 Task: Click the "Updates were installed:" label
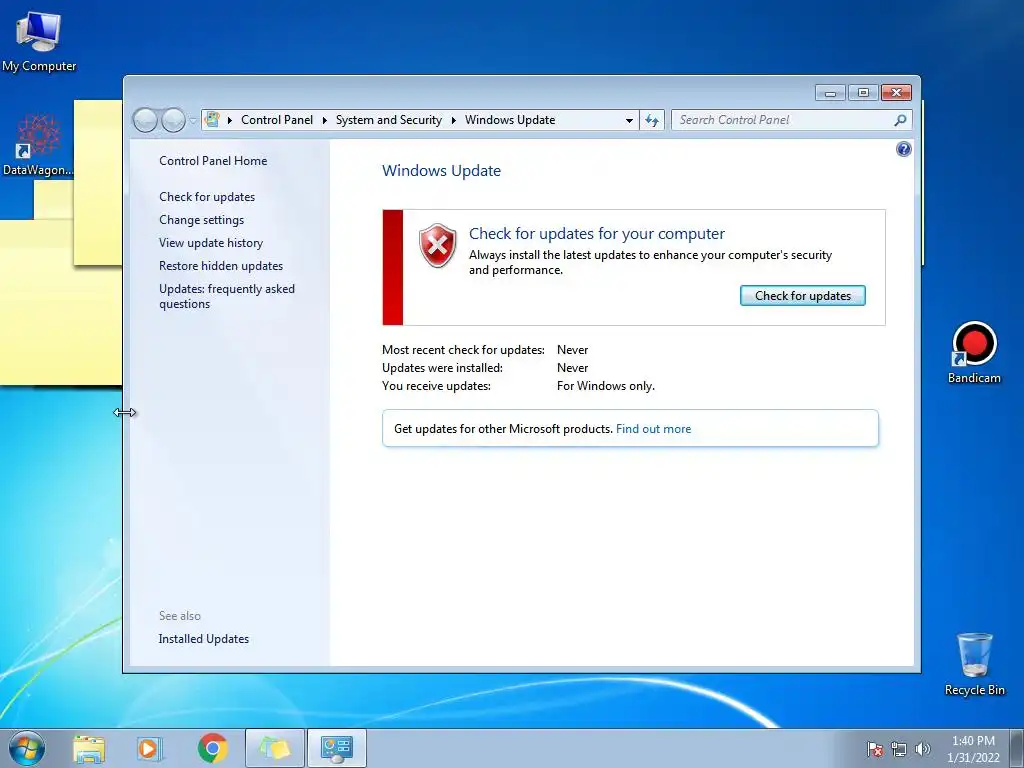point(442,368)
